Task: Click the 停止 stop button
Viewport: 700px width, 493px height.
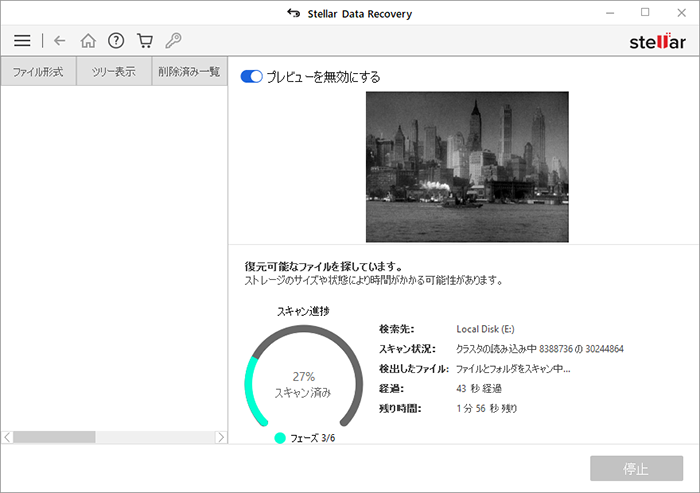Action: (636, 468)
